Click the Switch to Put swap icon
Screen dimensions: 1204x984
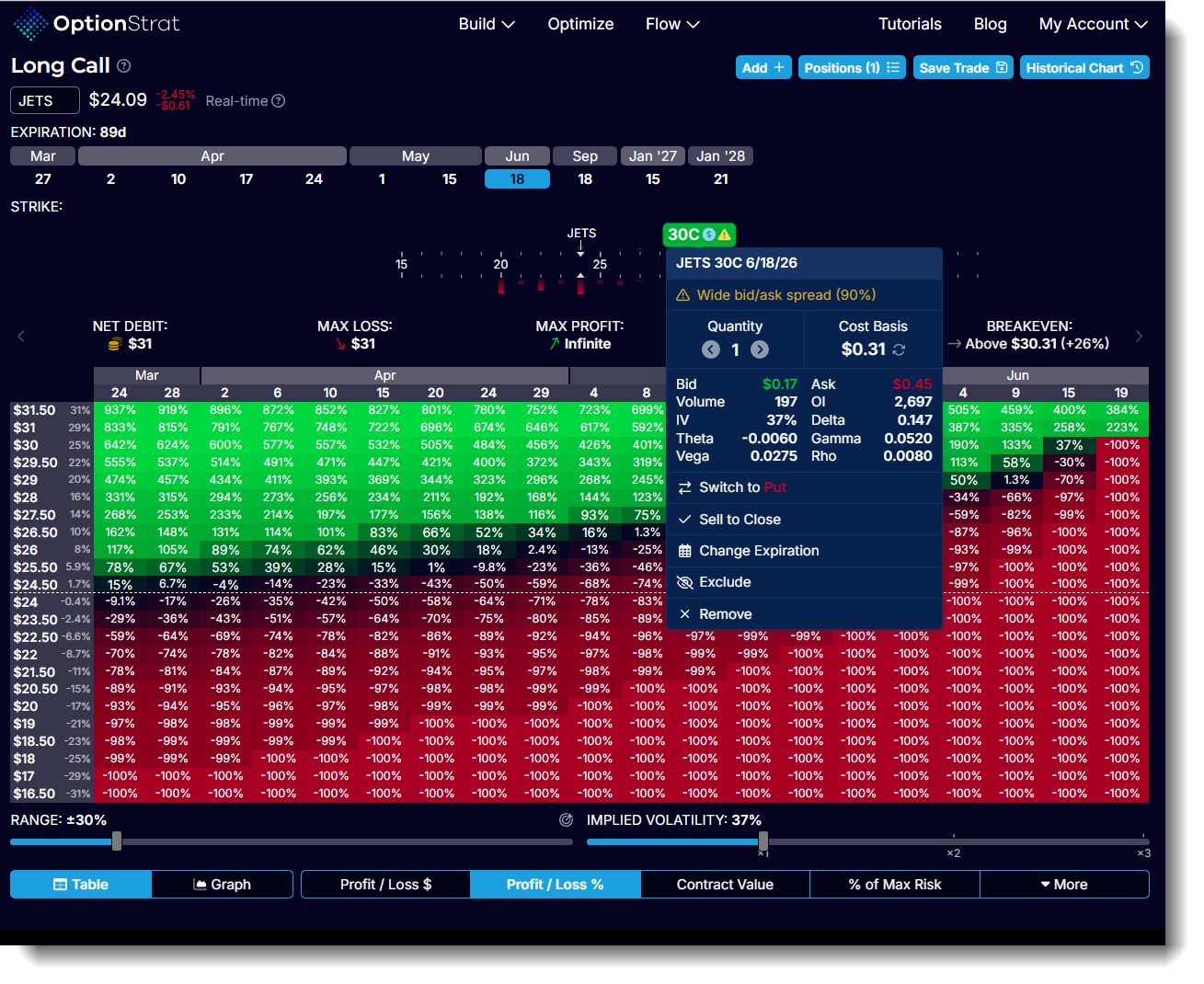pos(684,487)
